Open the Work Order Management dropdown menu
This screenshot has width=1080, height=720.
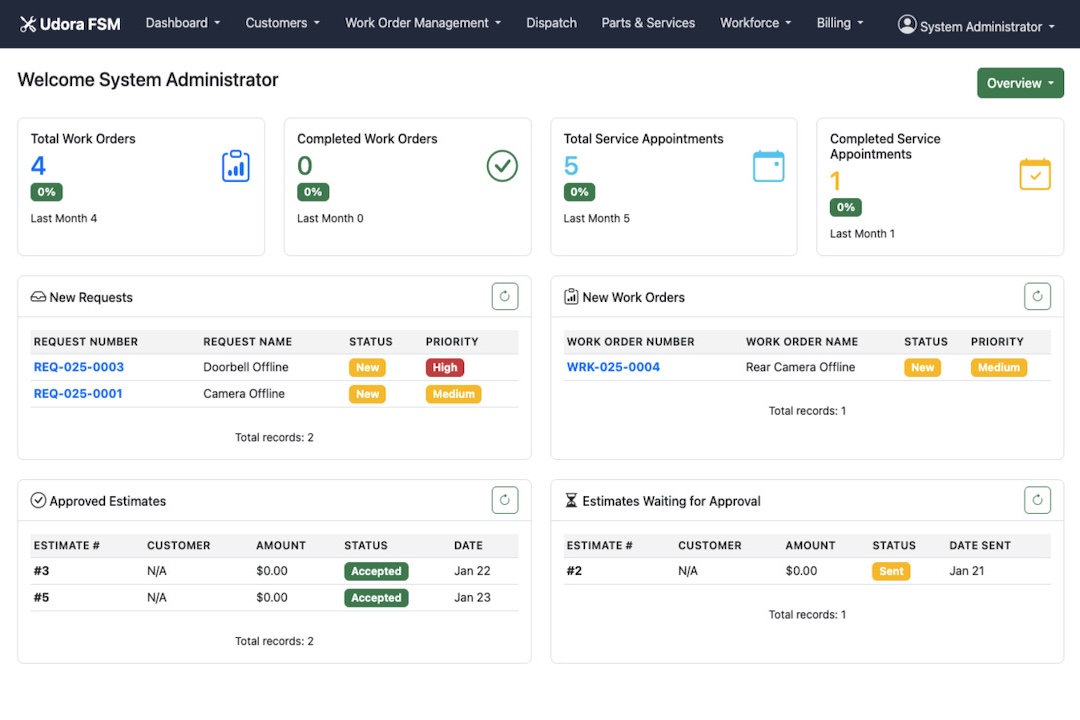pos(423,23)
